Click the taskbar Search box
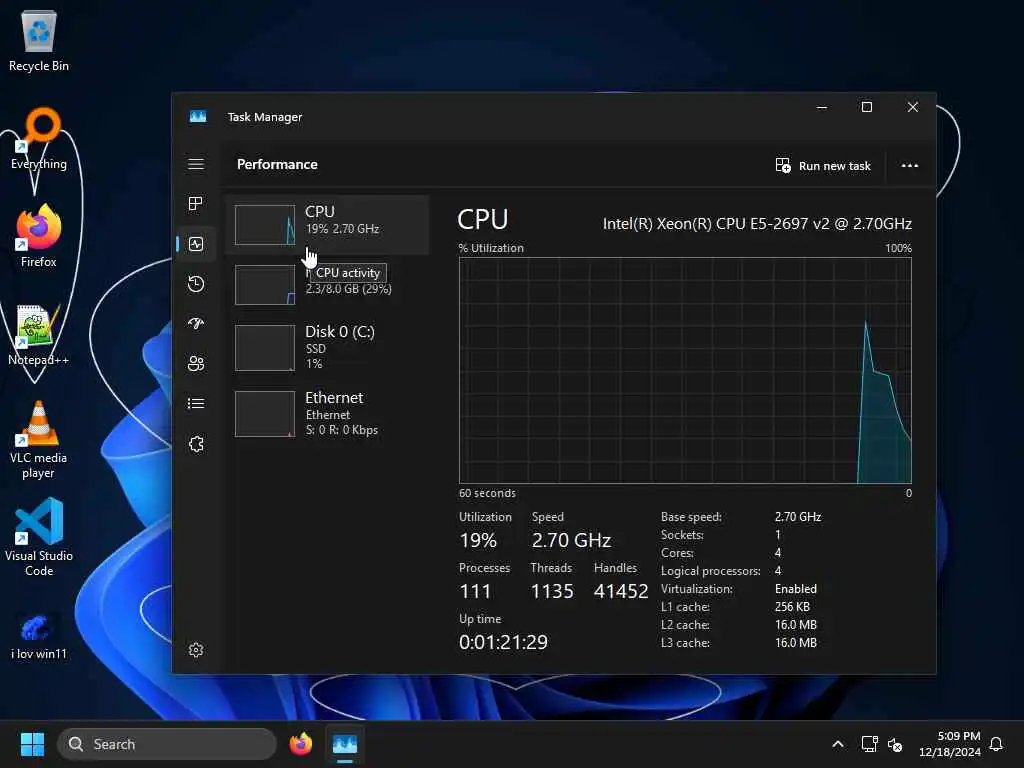Screen dimensions: 1024x768 click(167, 744)
